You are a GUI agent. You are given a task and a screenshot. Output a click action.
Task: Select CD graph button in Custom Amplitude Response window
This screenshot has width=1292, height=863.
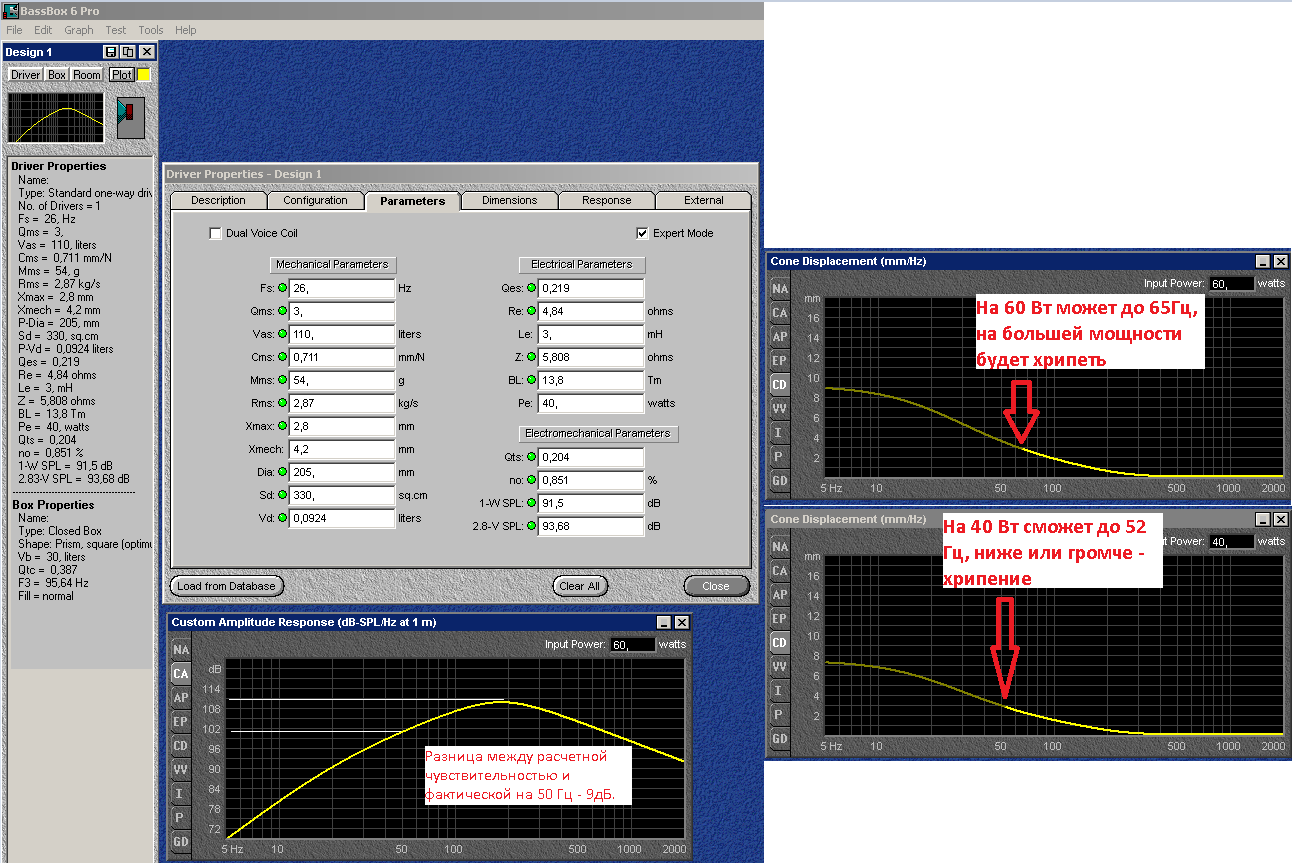[x=181, y=746]
